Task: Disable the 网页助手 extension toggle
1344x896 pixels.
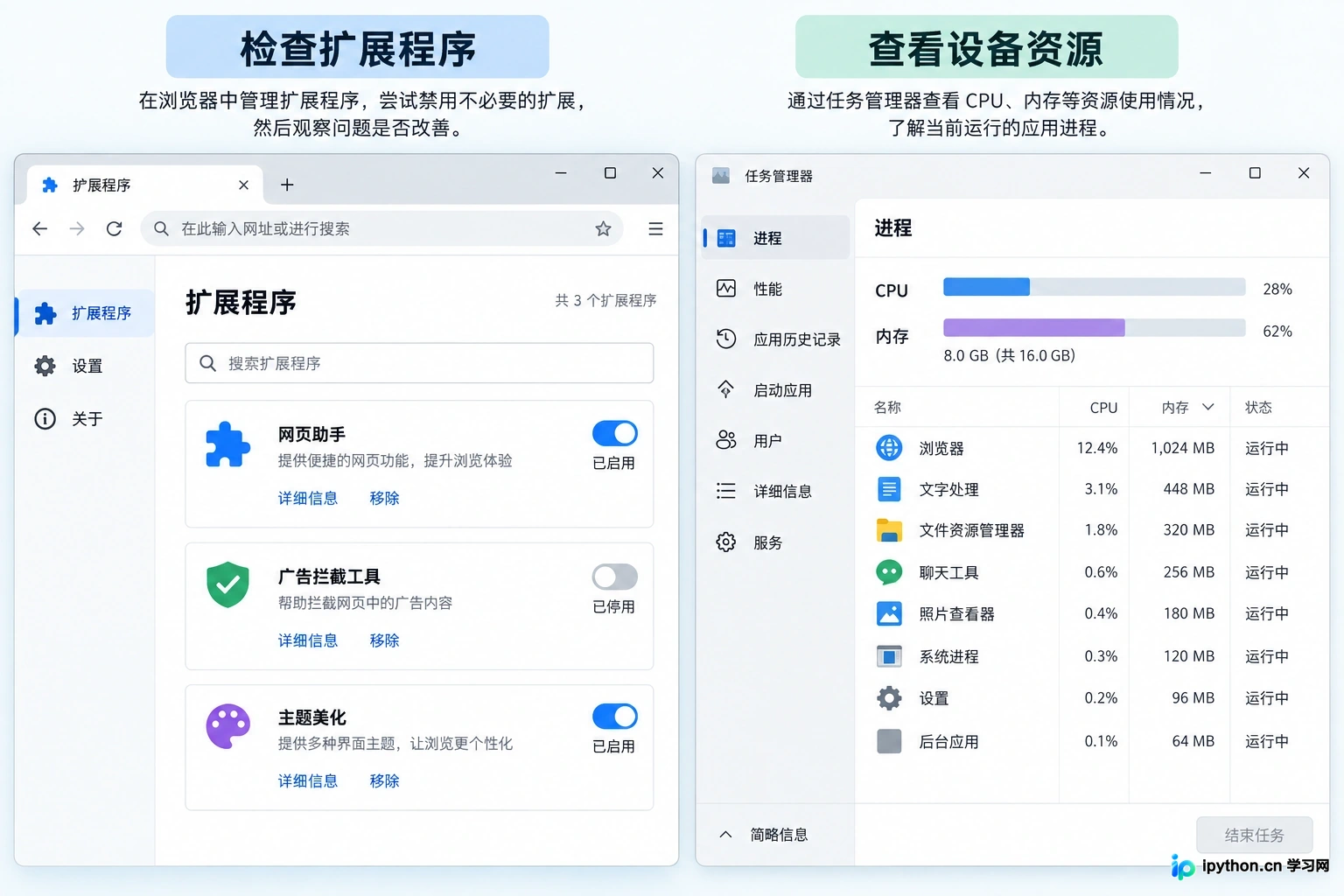Action: point(615,433)
